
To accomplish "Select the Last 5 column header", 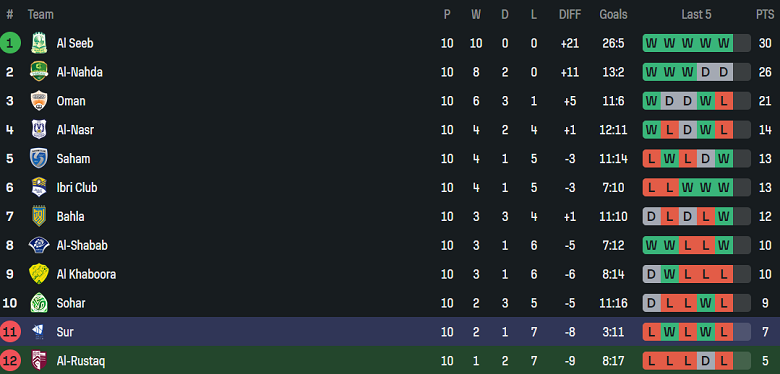I will [x=696, y=15].
